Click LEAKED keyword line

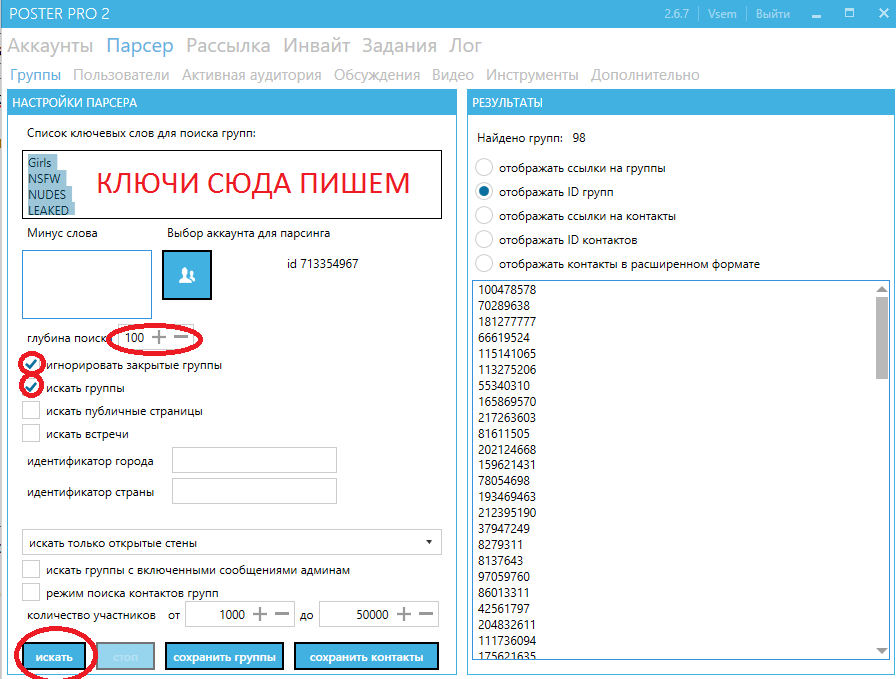[49, 210]
